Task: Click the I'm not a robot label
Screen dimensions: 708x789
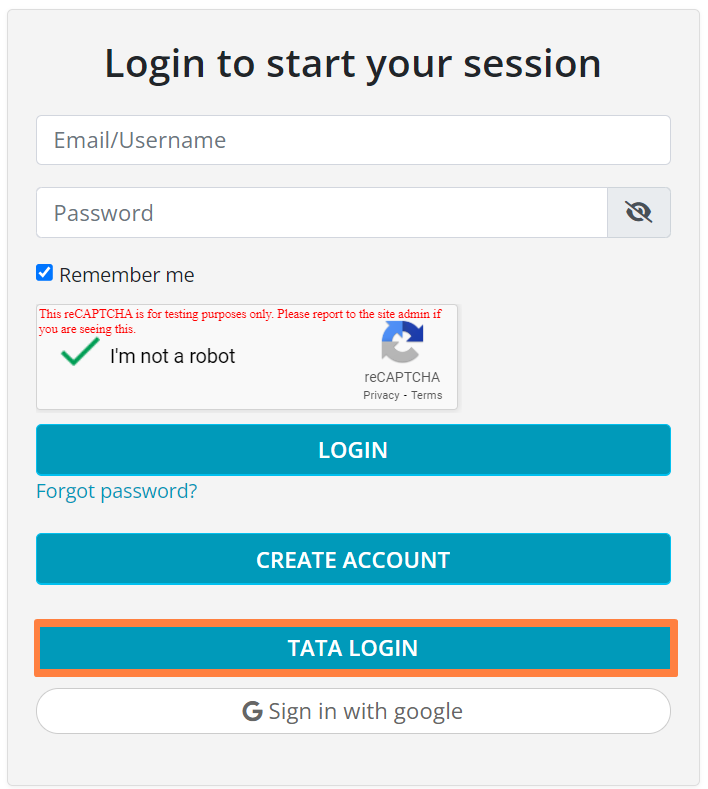Action: (173, 356)
